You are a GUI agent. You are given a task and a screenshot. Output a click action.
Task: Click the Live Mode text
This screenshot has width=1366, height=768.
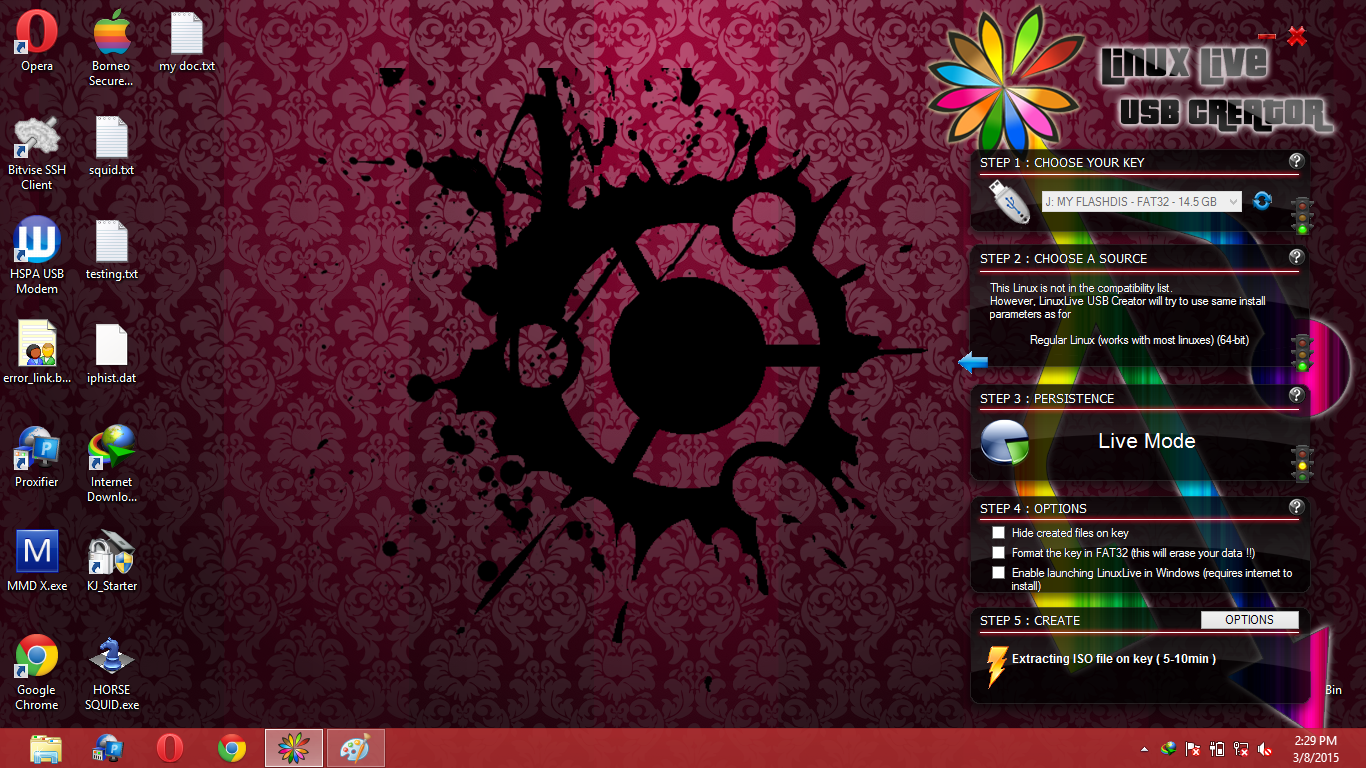click(x=1147, y=441)
